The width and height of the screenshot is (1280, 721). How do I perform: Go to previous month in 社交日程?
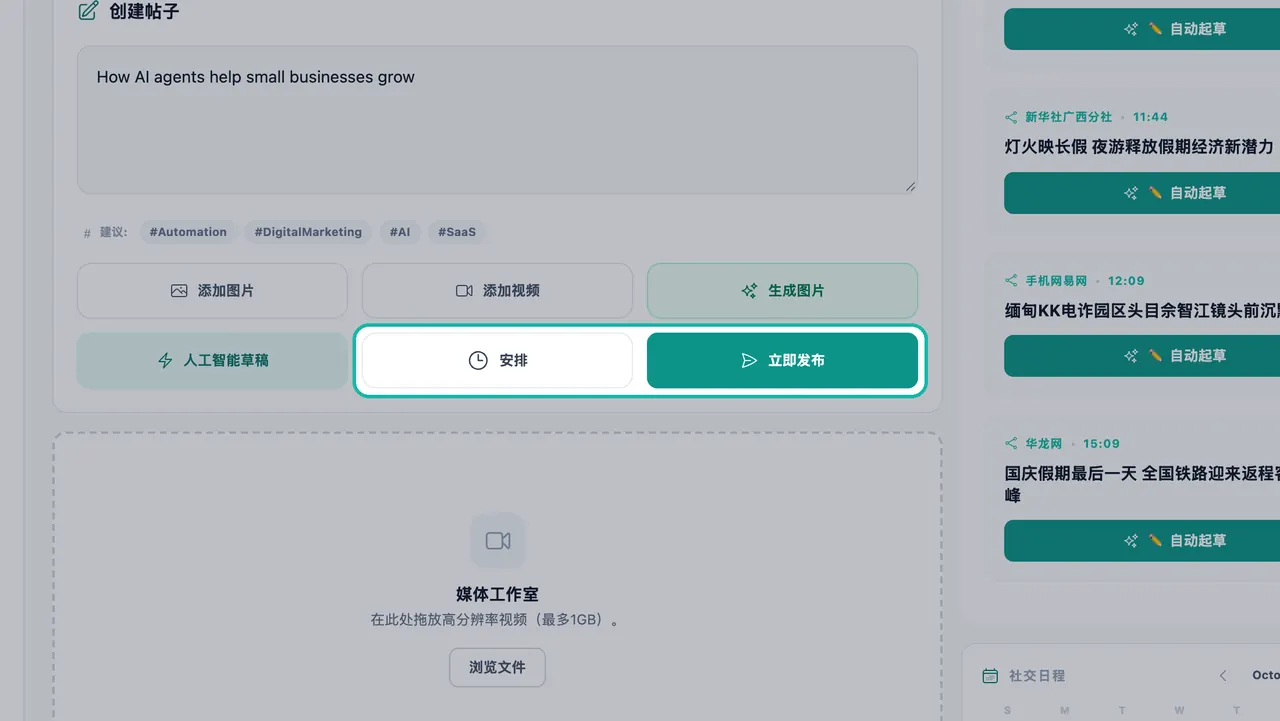tap(1223, 676)
